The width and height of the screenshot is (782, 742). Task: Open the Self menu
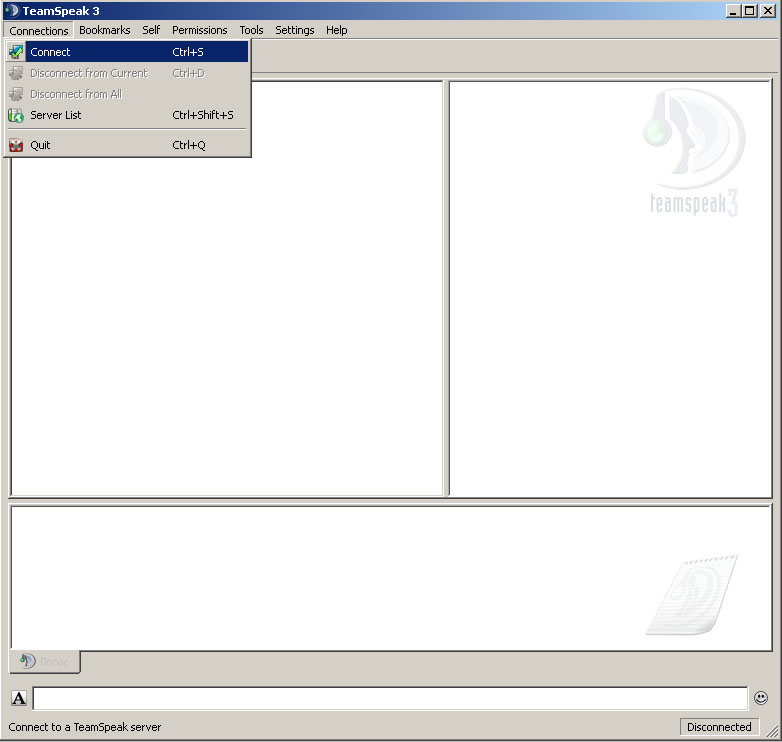pos(151,30)
